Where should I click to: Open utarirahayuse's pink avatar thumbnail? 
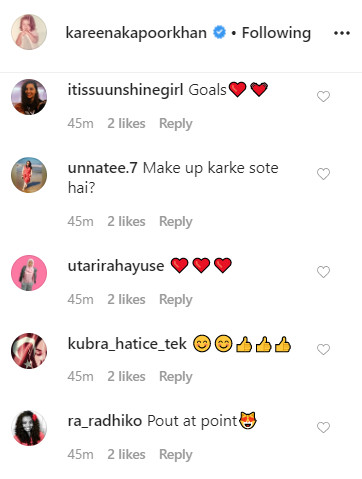pos(29,273)
